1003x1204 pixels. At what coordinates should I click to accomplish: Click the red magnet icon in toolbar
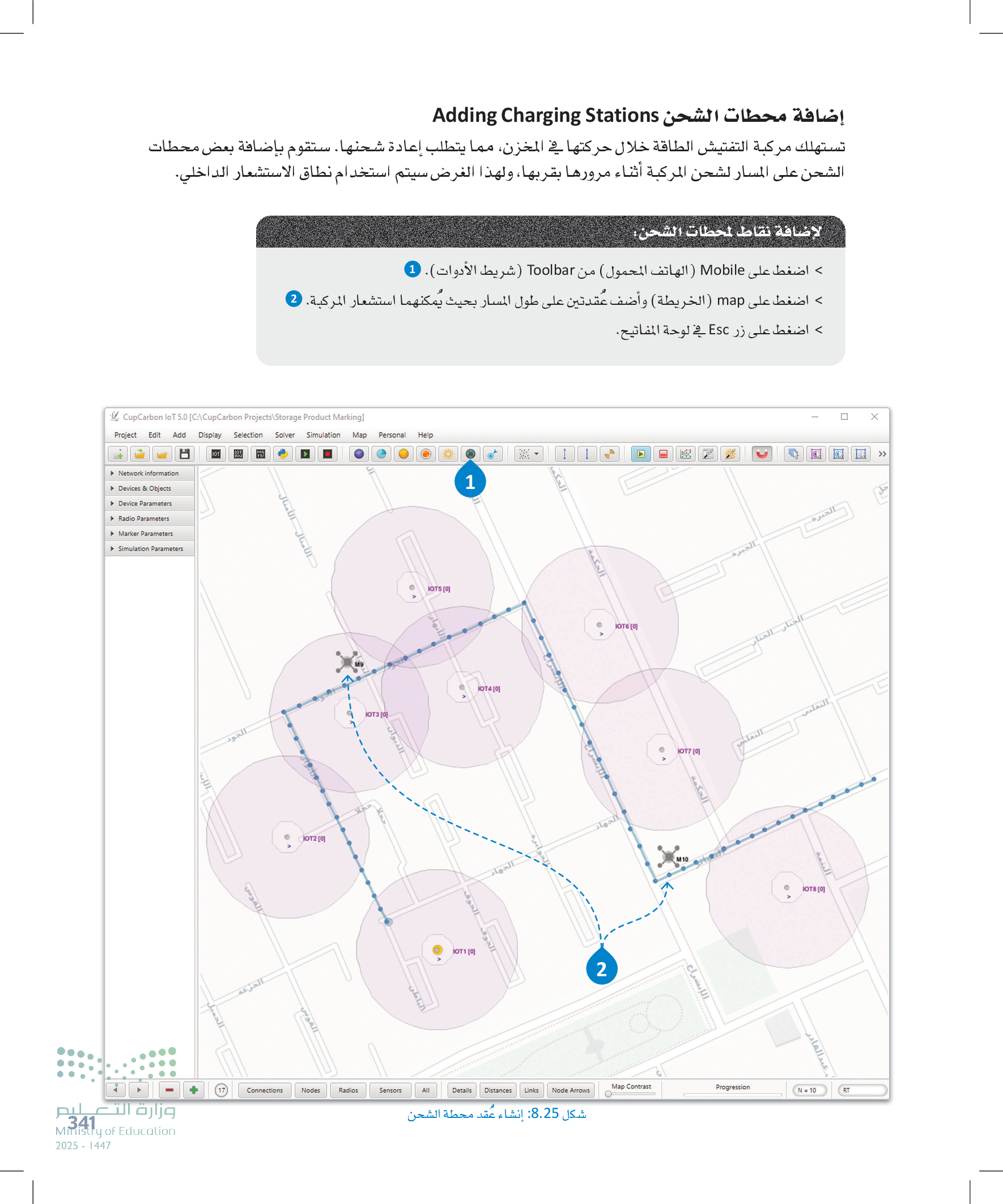pos(762,454)
